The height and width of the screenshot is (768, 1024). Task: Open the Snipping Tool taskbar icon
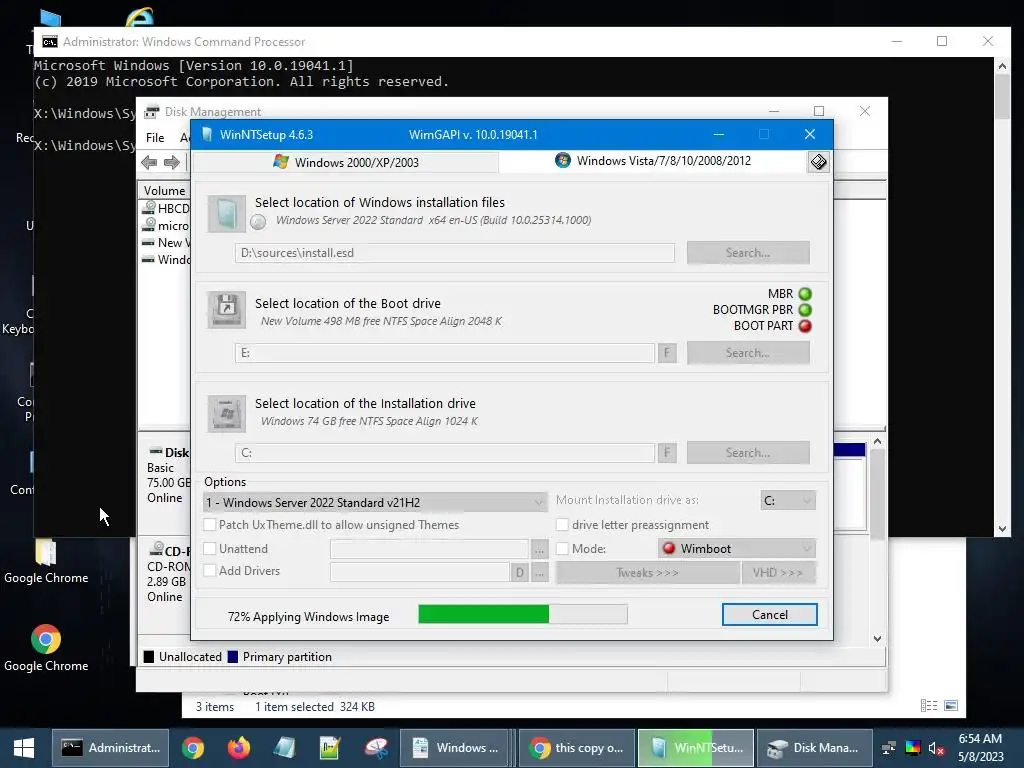pos(376,748)
